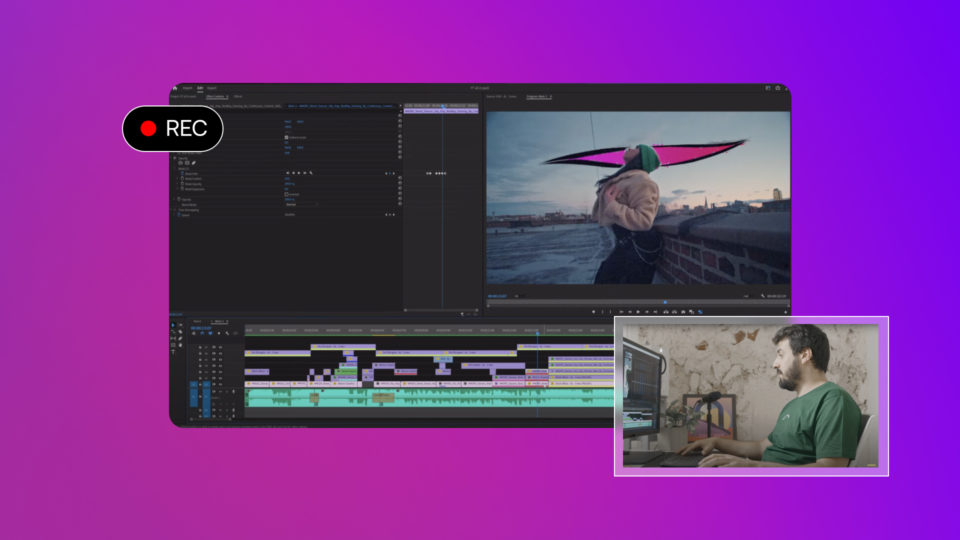Select the Selection tool in timeline toolbar
Viewport: 960px width, 540px height.
click(x=173, y=325)
